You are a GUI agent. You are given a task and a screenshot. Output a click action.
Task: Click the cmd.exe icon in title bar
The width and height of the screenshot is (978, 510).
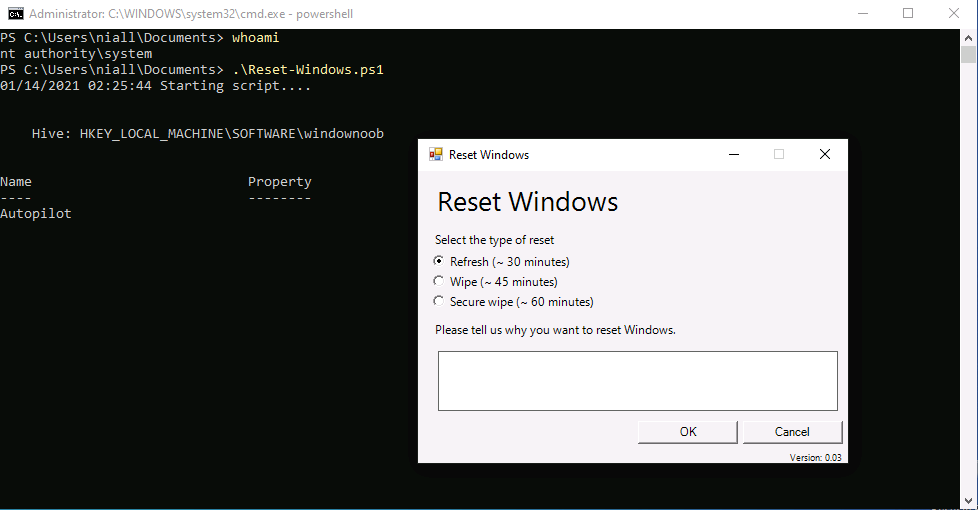(x=15, y=14)
